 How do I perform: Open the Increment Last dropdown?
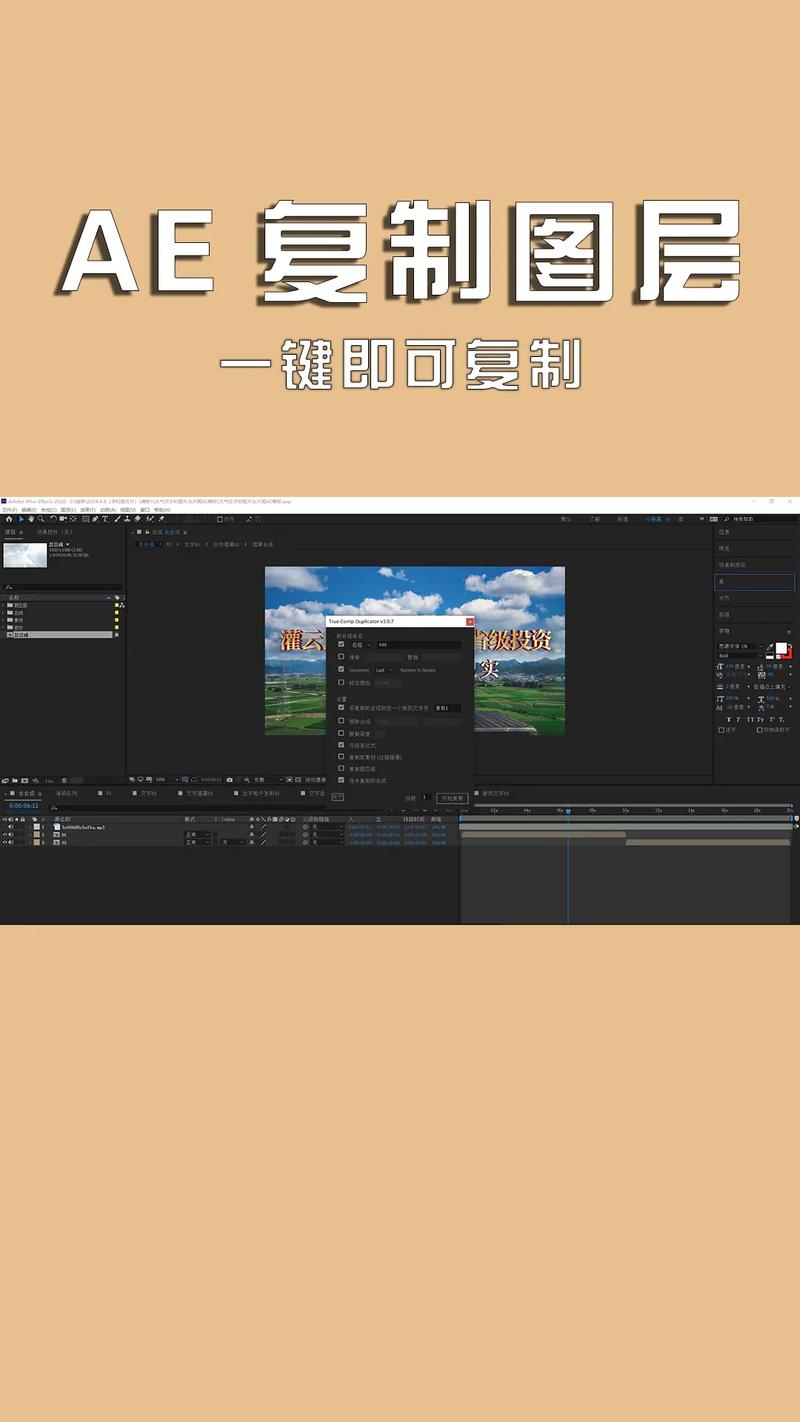383,670
